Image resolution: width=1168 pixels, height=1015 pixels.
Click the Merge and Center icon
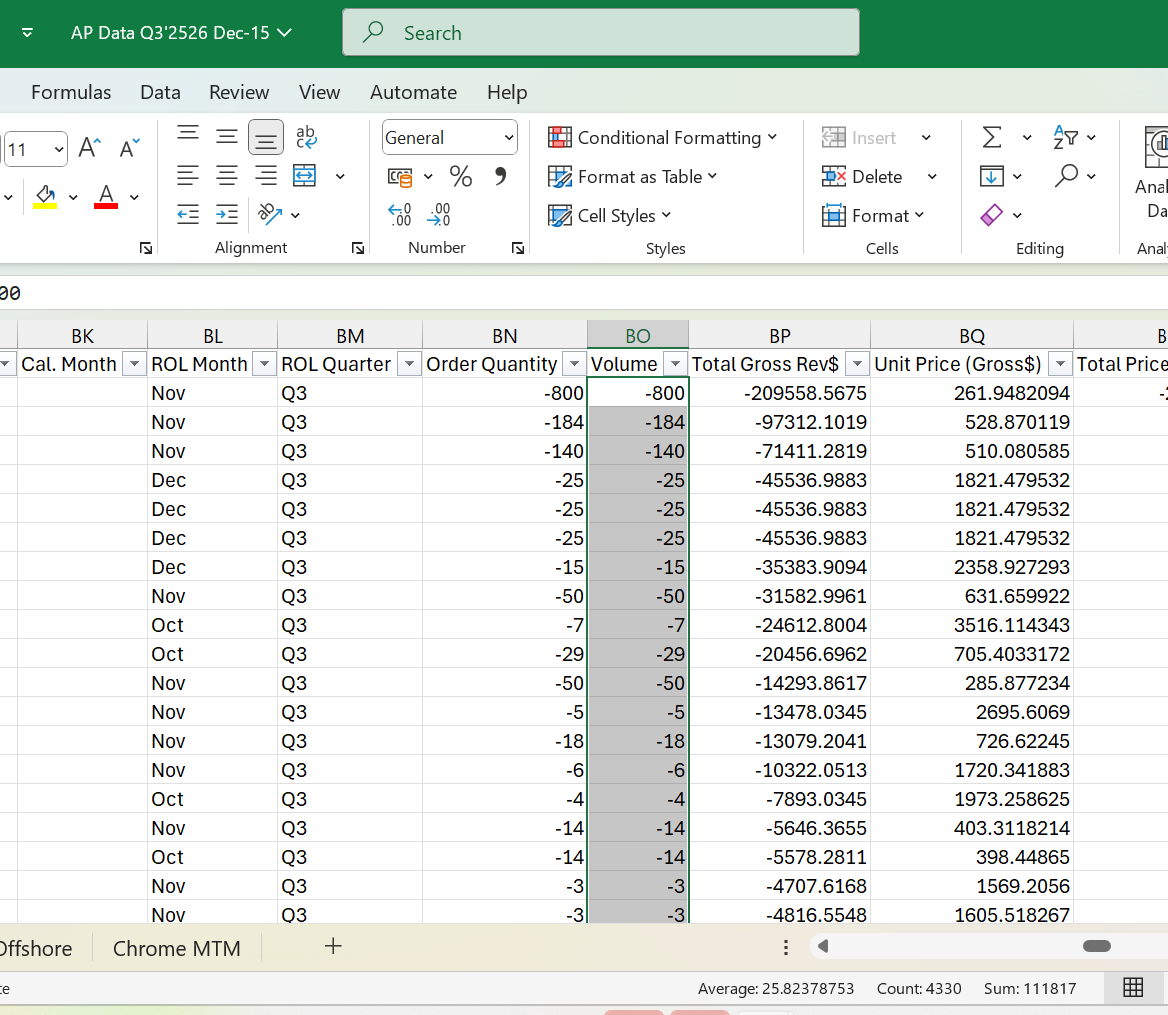coord(305,176)
